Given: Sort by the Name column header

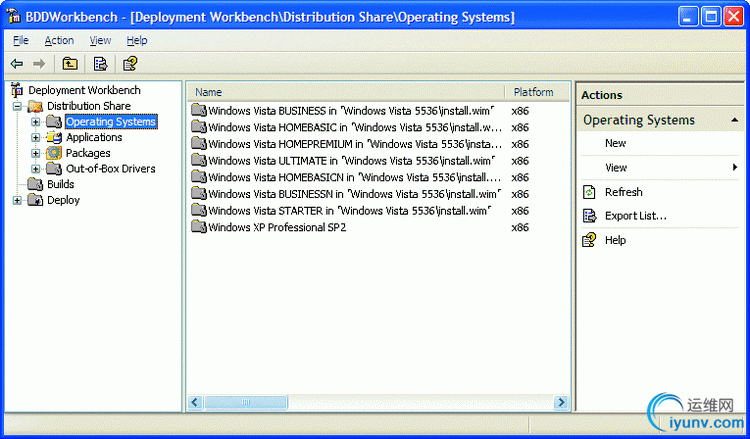Looking at the screenshot, I should (345, 92).
